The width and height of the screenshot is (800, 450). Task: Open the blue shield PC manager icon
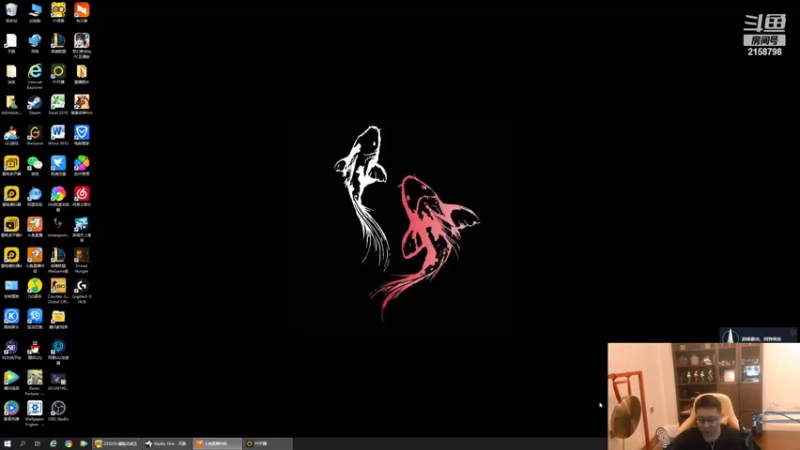[x=82, y=135]
